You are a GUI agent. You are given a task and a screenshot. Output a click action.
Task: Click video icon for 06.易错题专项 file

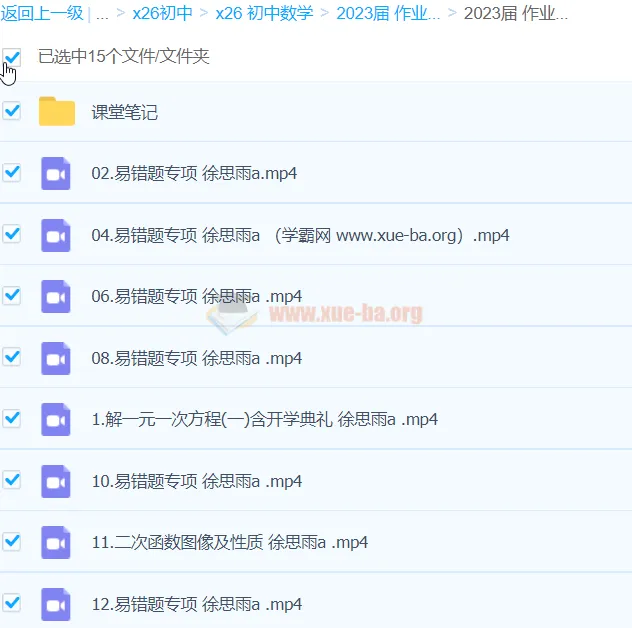(56, 297)
